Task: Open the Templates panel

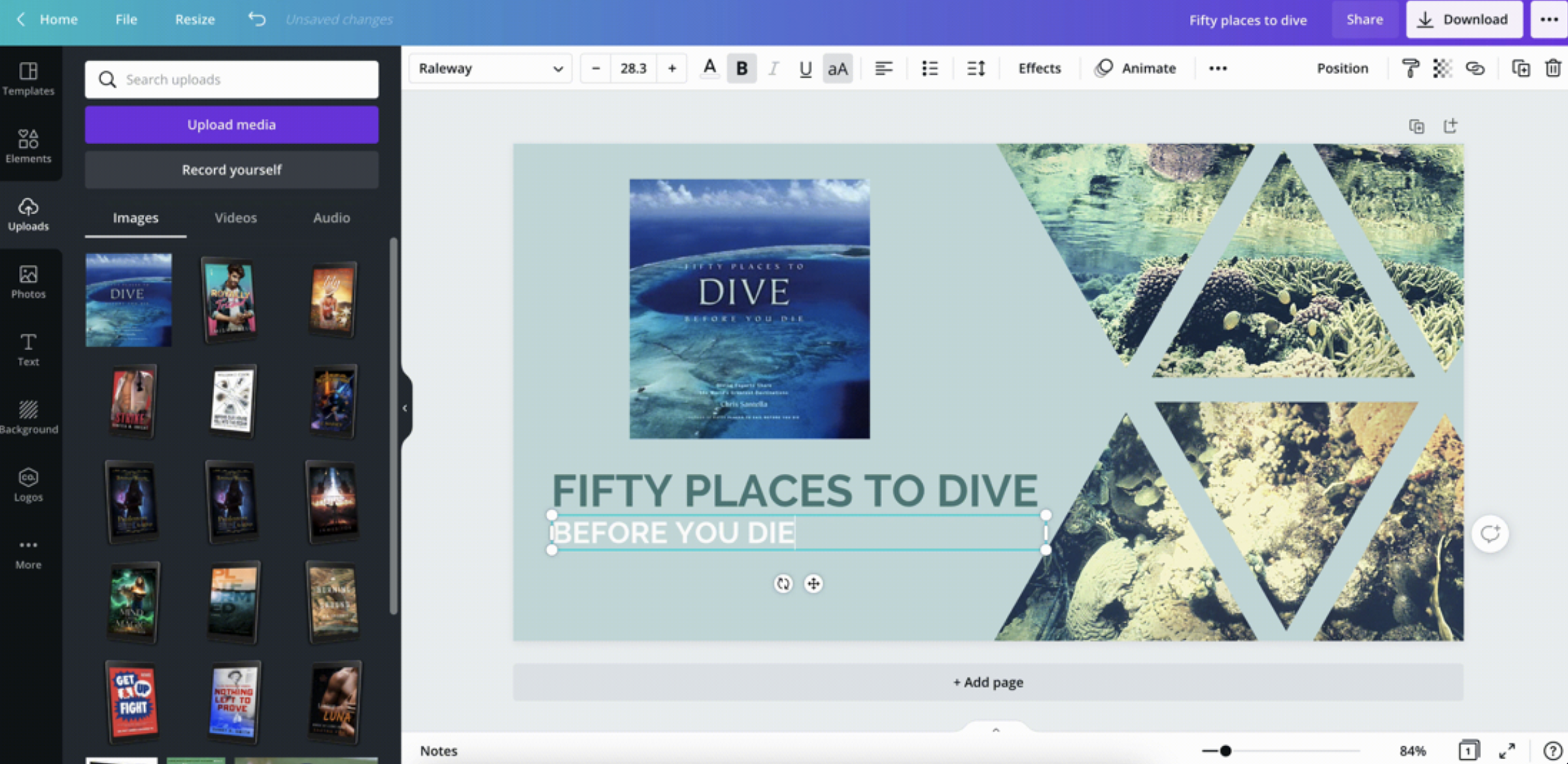Action: (x=28, y=78)
